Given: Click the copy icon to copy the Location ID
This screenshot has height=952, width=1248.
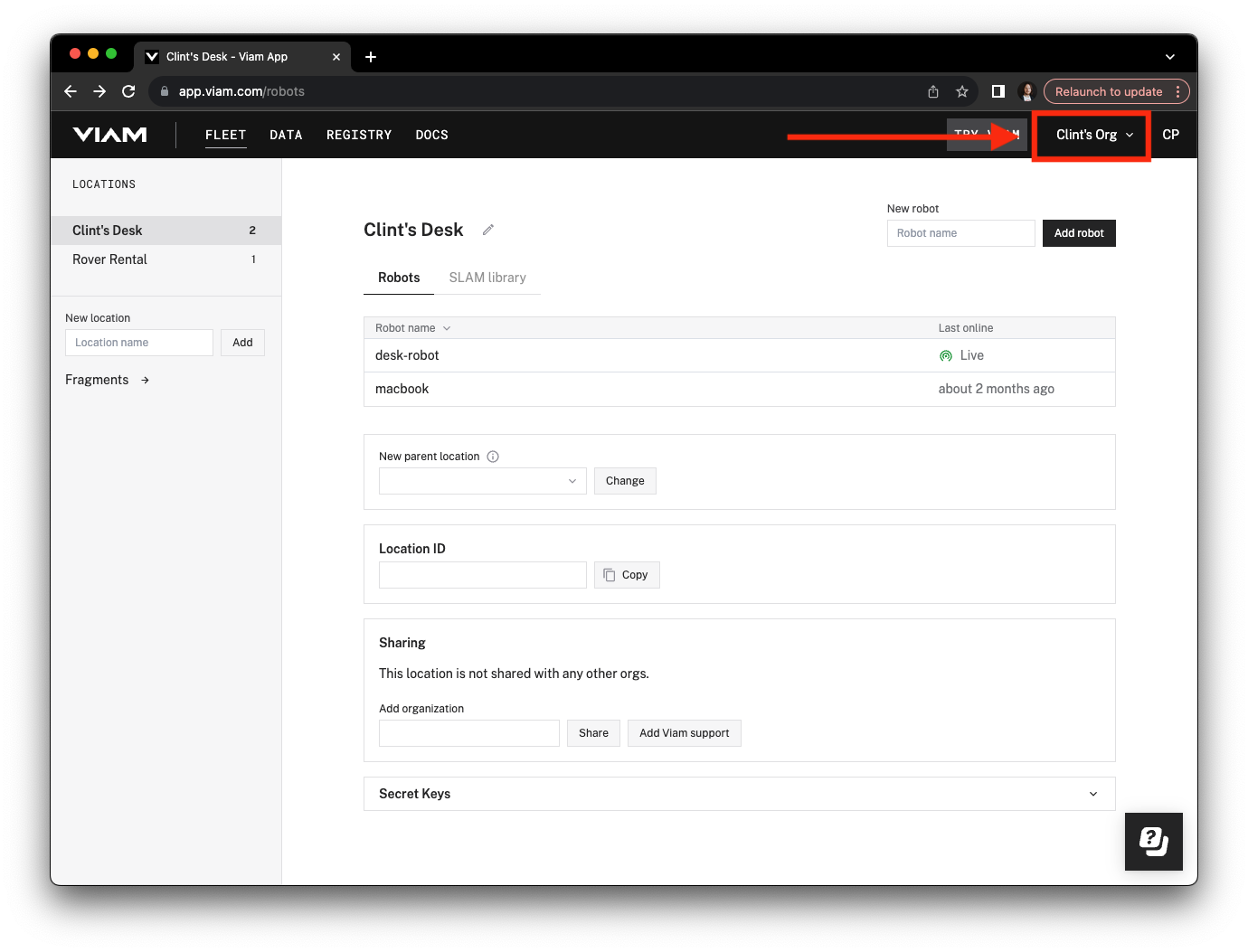Looking at the screenshot, I should (608, 574).
